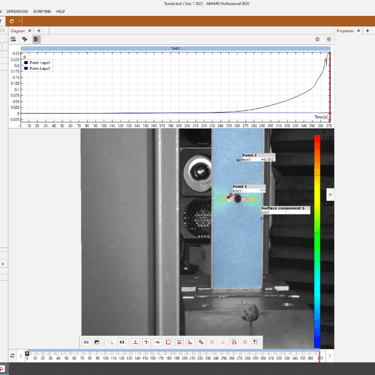
Task: Click the recalculate icon in the orange bar
Action: pyautogui.click(x=12, y=21)
